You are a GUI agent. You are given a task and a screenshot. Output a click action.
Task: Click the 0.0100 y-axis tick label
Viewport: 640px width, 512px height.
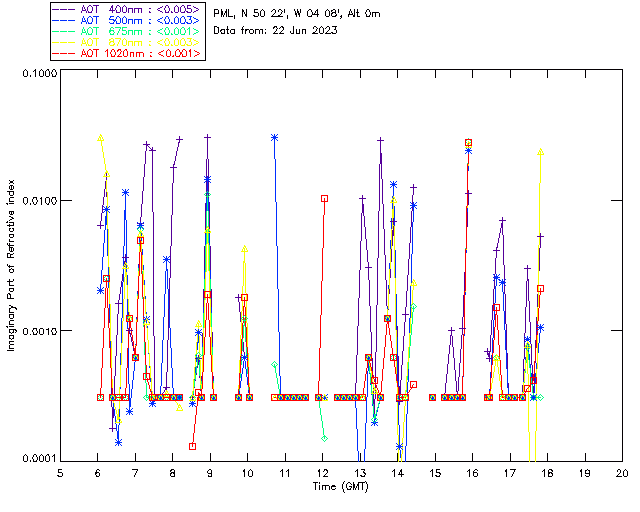39,201
